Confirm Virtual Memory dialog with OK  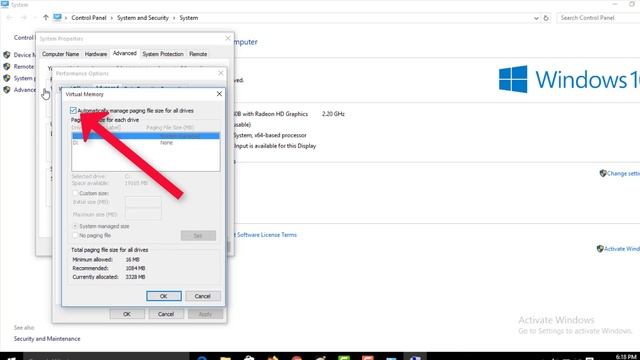(164, 296)
